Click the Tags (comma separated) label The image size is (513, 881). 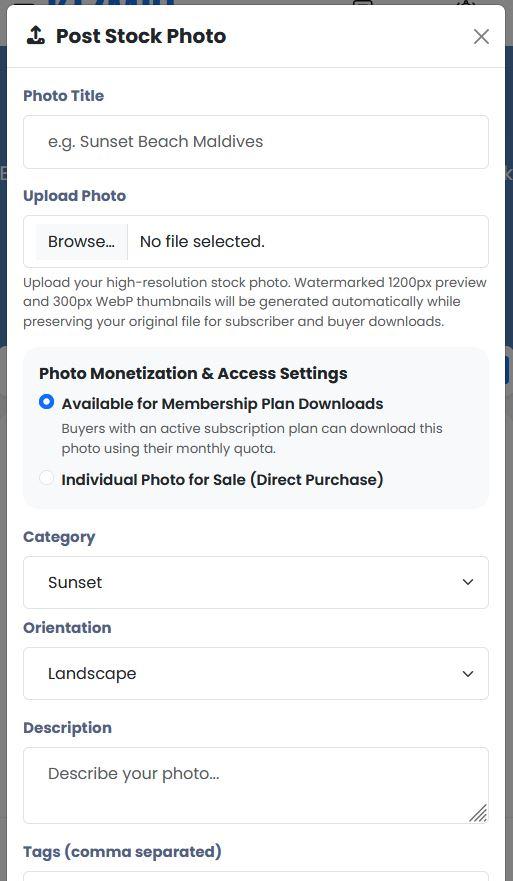(x=122, y=851)
